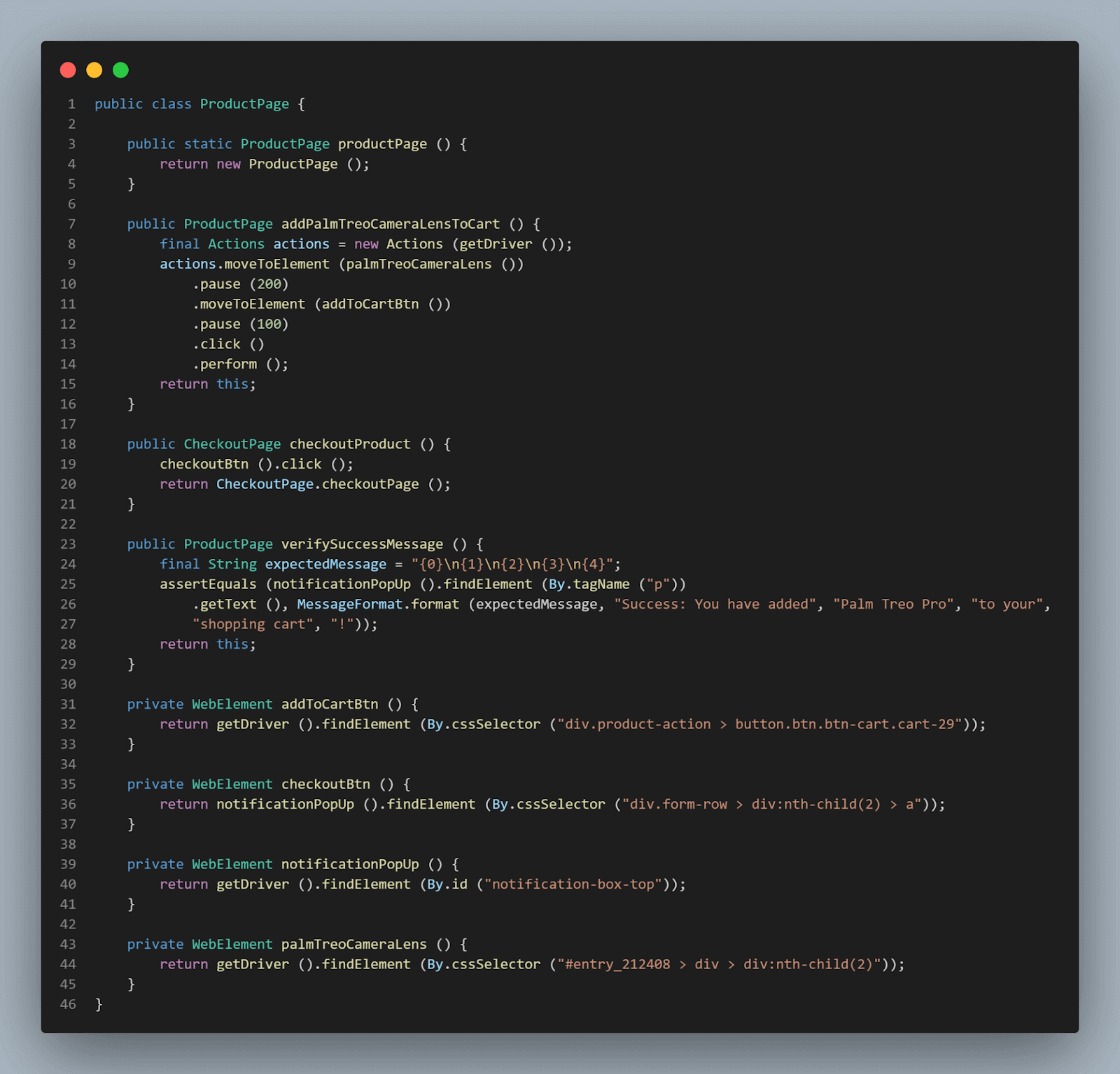The width and height of the screenshot is (1120, 1074).
Task: Select the ProductPage class name on line 1
Action: pyautogui.click(x=244, y=104)
